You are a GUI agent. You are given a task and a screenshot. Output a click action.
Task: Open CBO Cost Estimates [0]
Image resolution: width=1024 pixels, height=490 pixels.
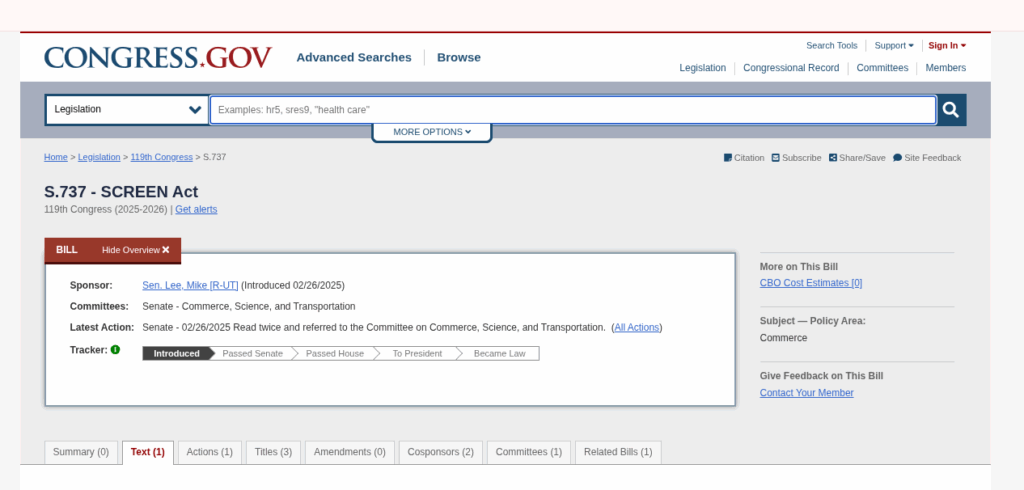810,283
